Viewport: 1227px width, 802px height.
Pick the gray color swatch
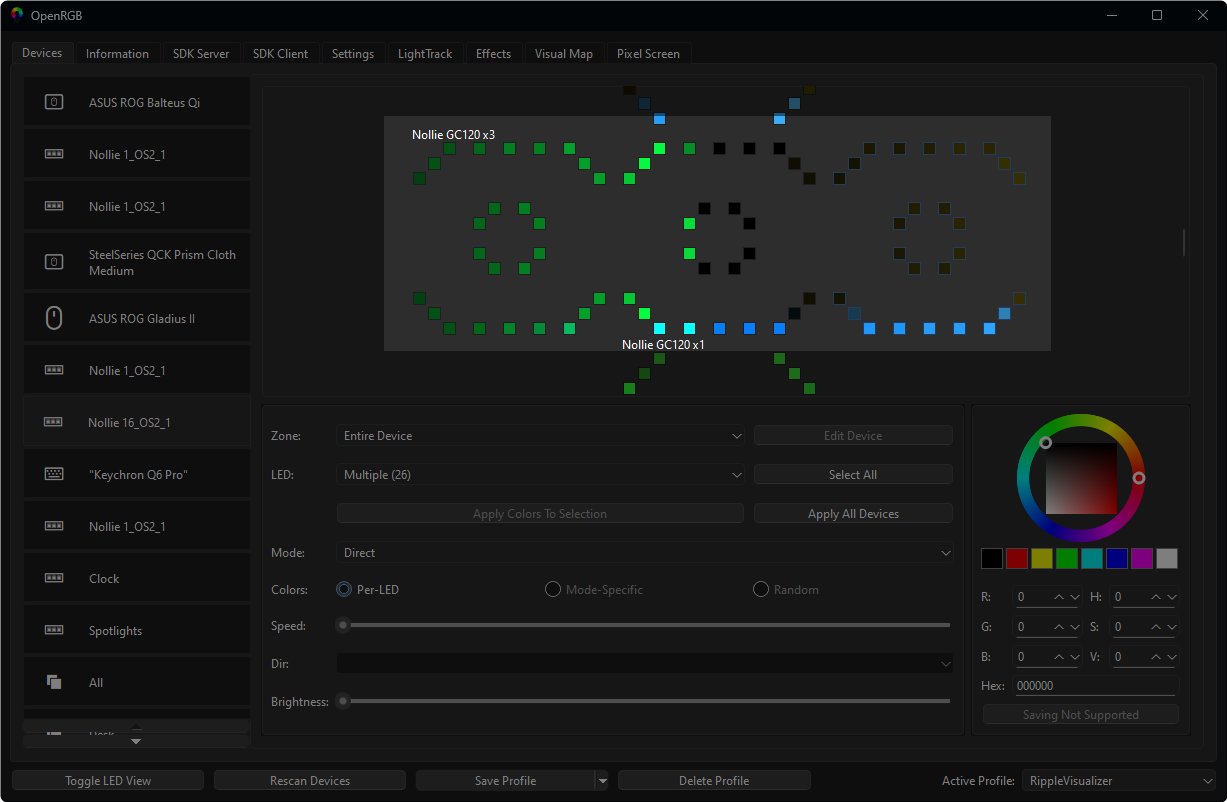1167,558
